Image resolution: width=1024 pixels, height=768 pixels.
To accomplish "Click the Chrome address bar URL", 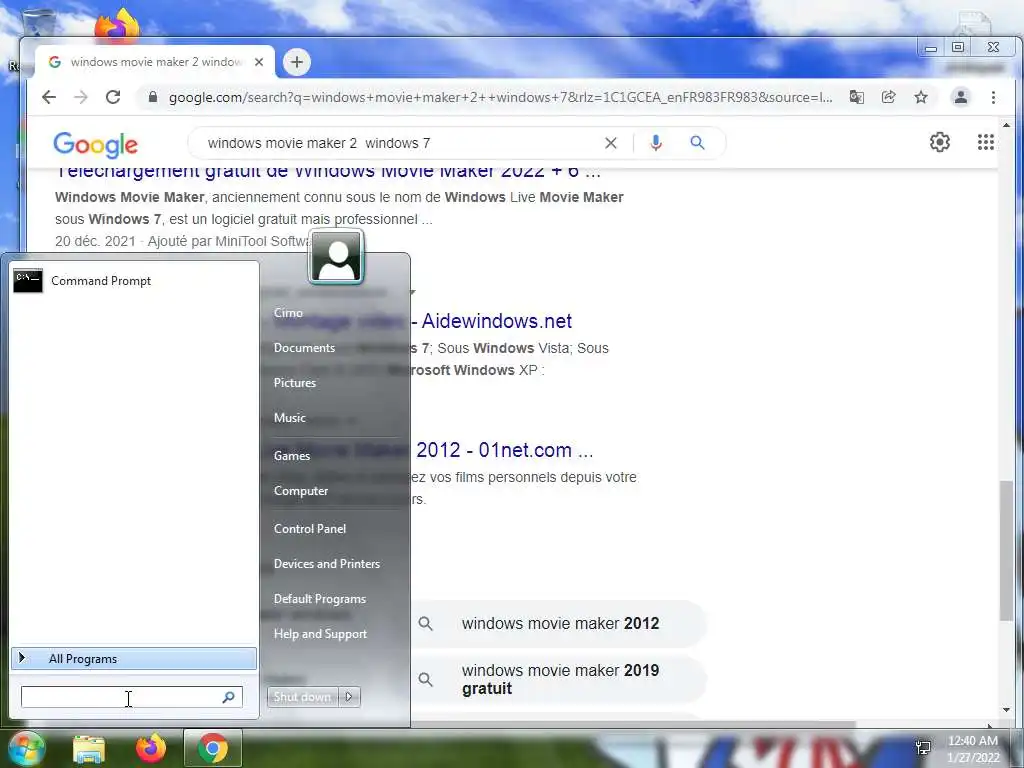I will [x=500, y=97].
